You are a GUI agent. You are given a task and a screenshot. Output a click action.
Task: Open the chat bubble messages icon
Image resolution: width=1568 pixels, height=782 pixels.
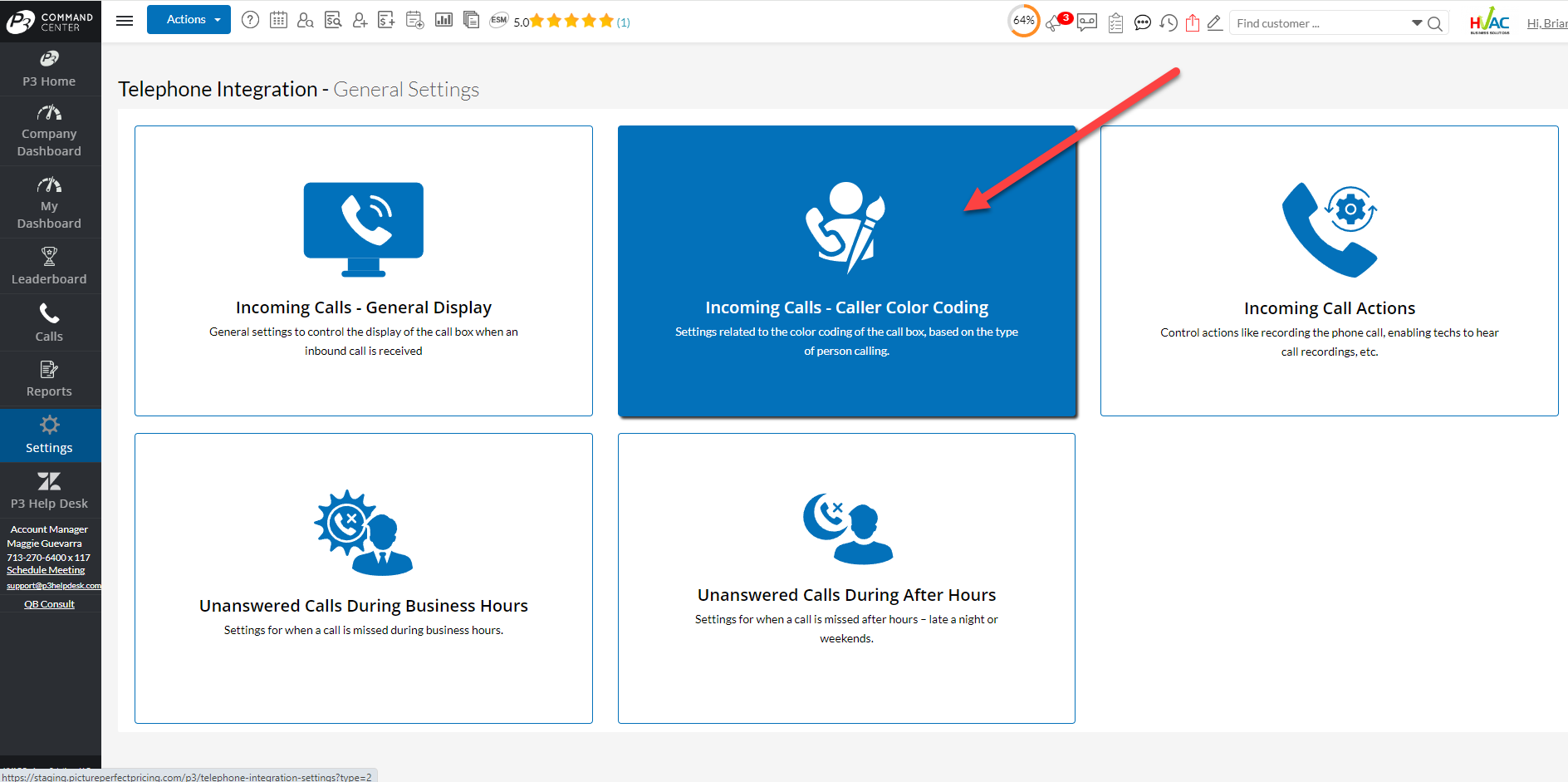(1142, 22)
